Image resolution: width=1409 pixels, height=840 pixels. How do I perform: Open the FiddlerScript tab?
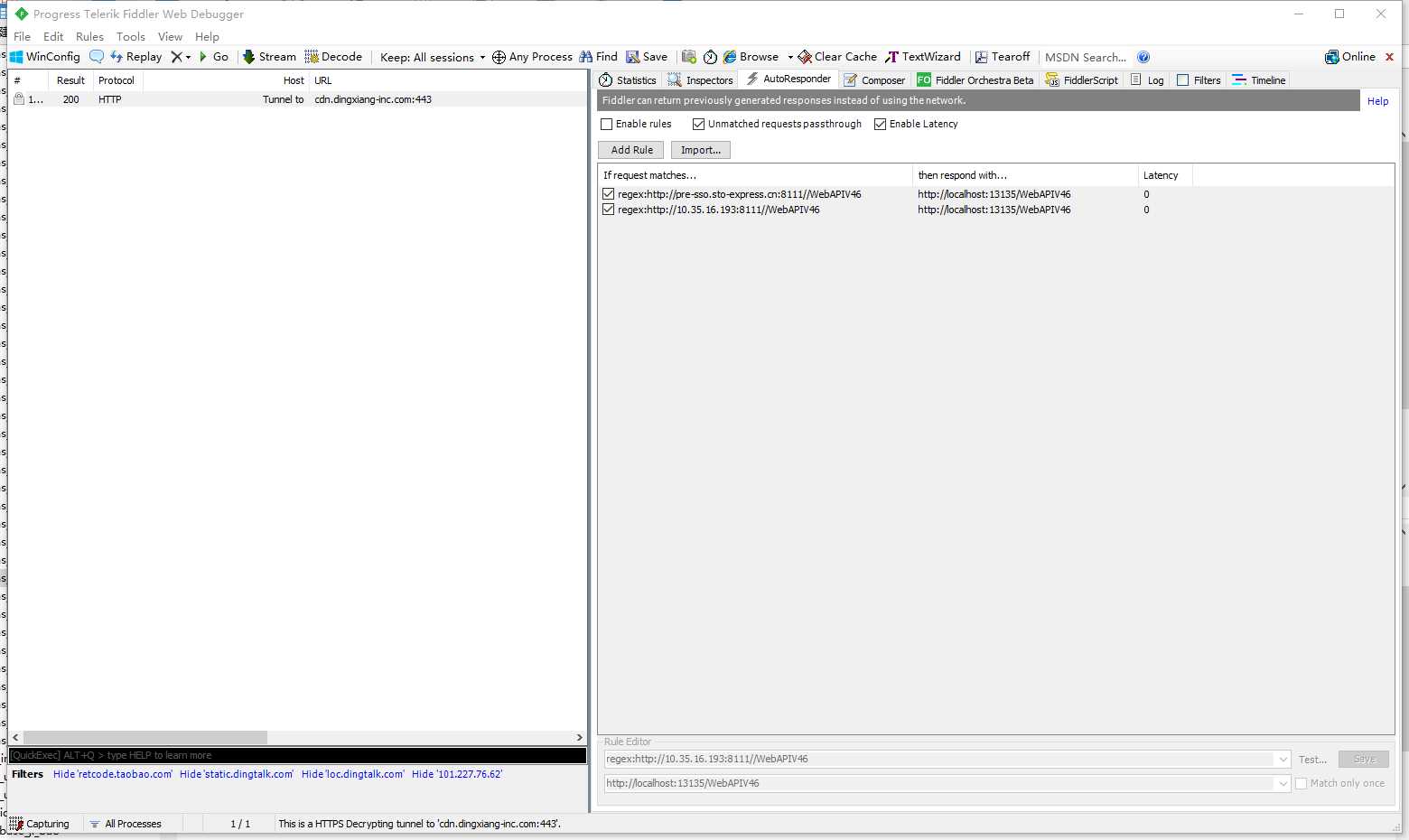pos(1082,80)
